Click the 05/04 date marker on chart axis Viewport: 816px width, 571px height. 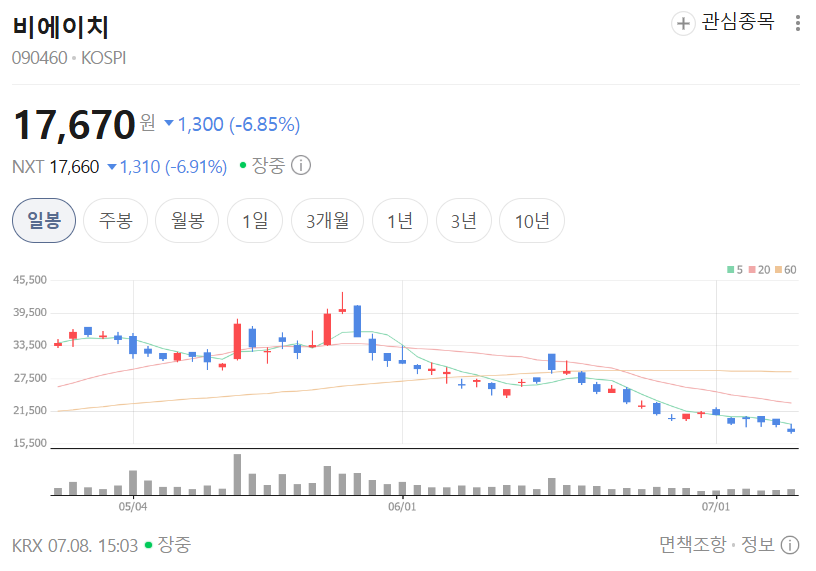coord(133,506)
